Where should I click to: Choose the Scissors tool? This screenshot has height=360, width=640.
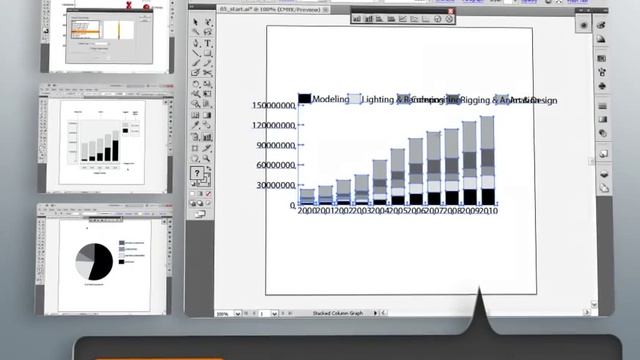[208, 73]
